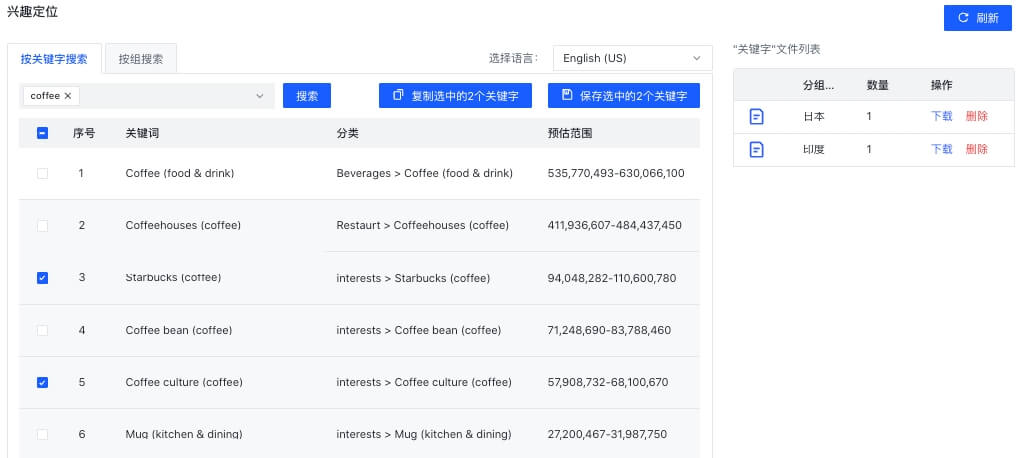Remove the coffee tag with its X
Image resolution: width=1026 pixels, height=458 pixels.
coord(67,96)
